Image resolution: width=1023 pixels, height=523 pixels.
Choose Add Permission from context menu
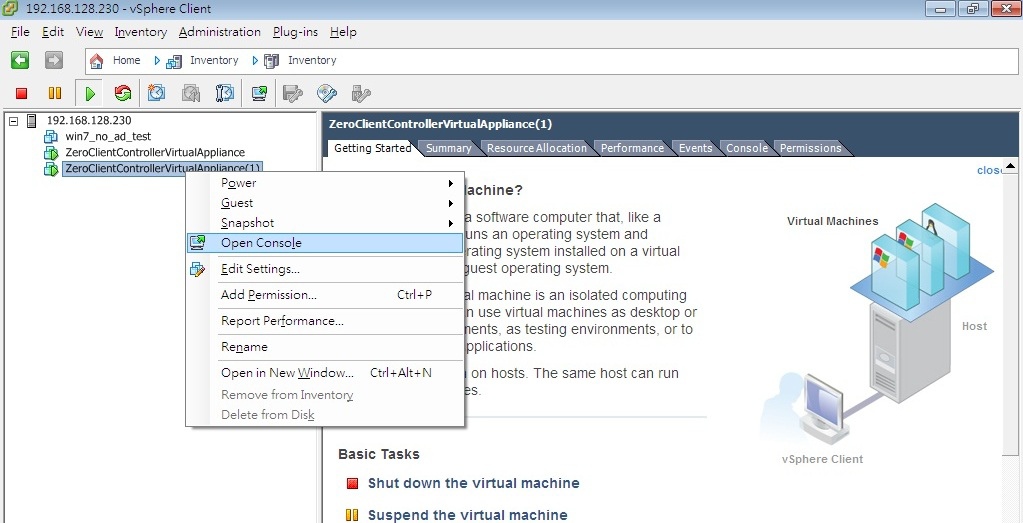(325, 295)
